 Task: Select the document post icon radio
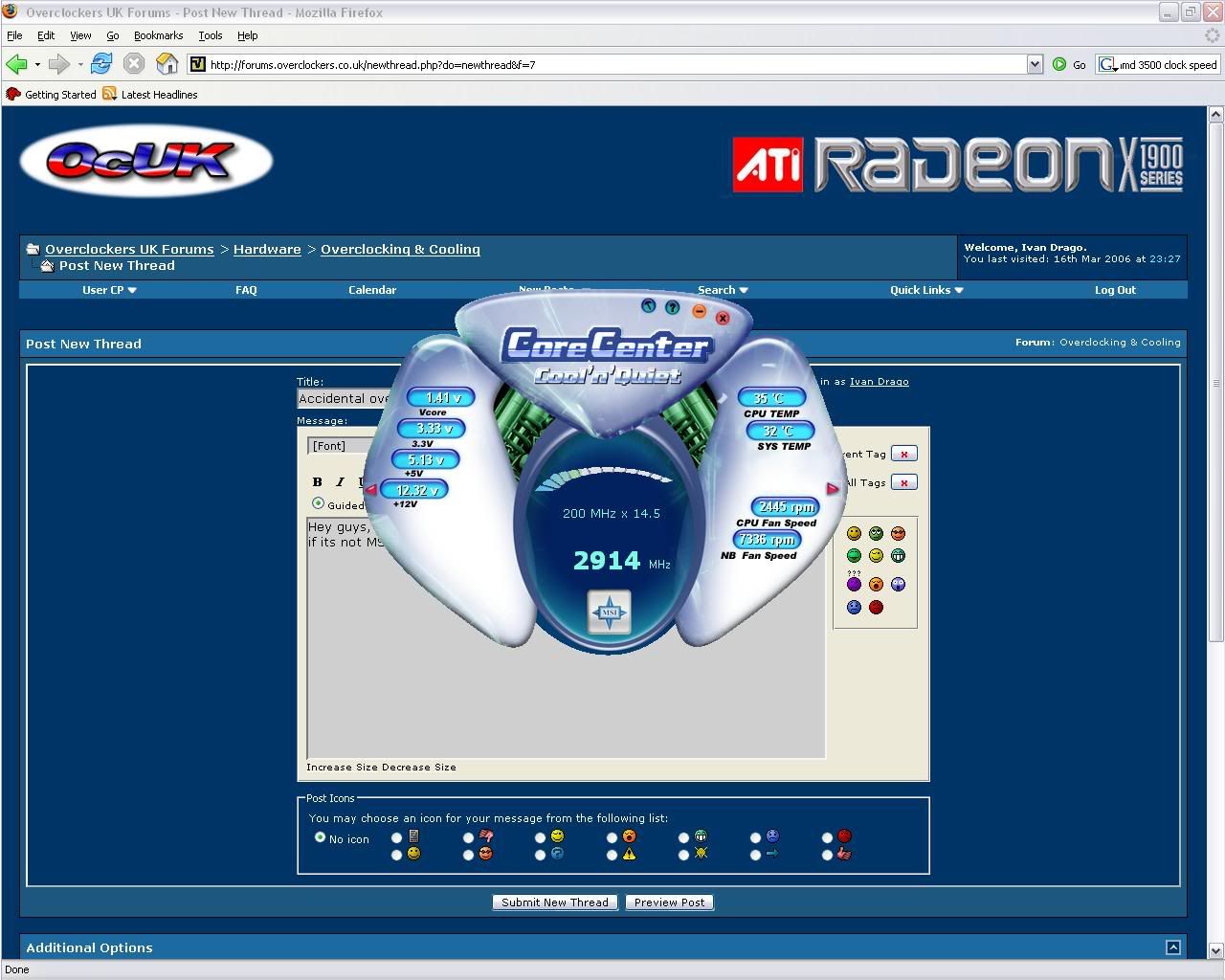point(396,837)
